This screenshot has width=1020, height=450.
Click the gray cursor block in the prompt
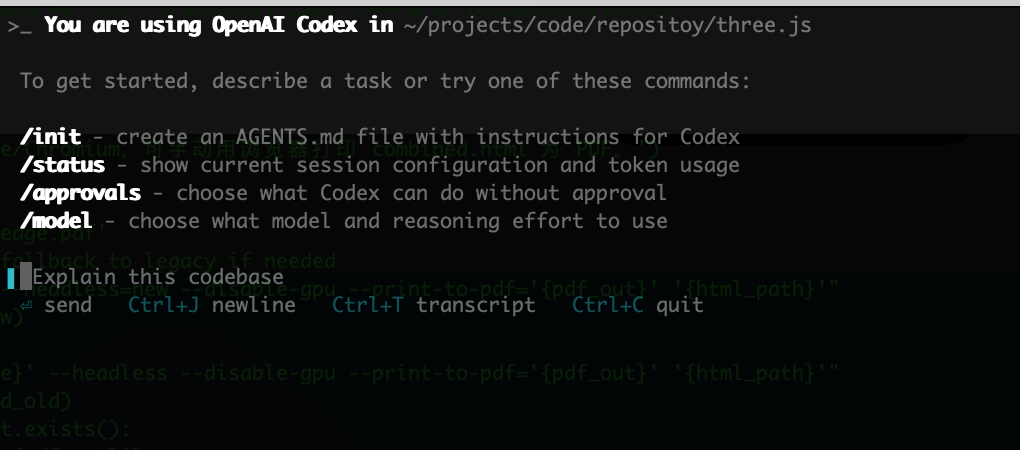pos(26,278)
